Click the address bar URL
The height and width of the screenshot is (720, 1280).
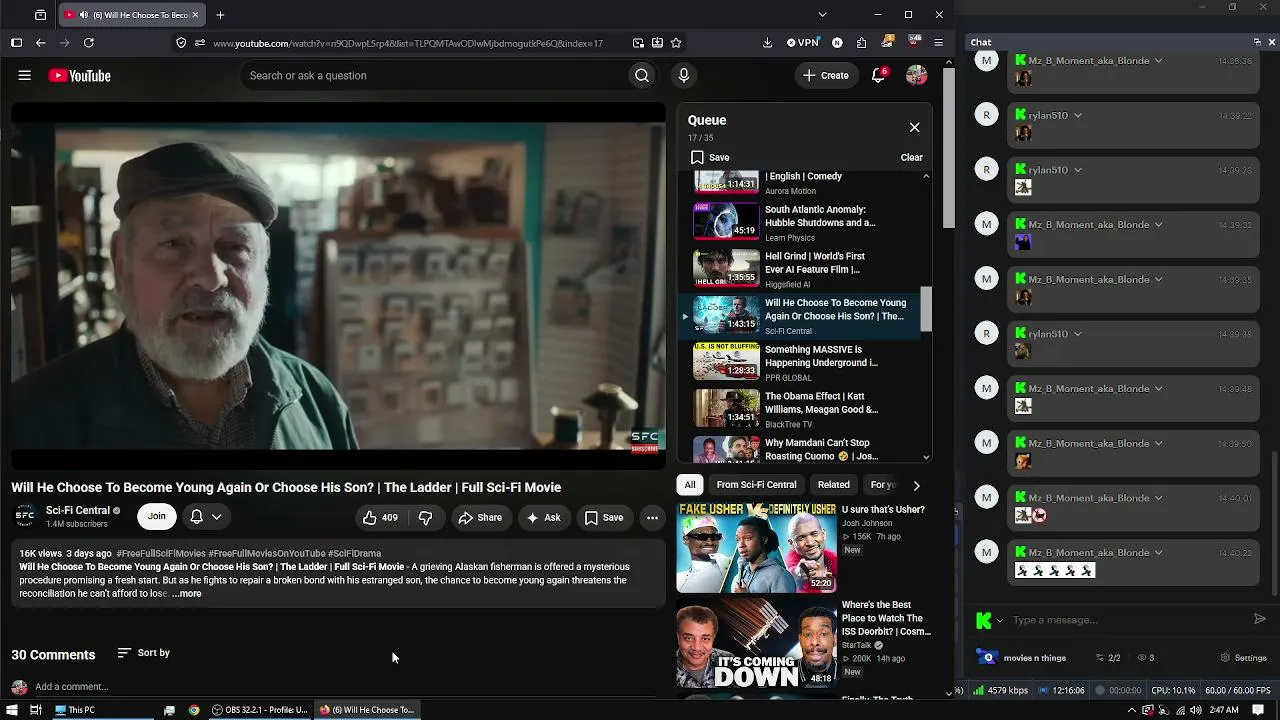click(408, 44)
